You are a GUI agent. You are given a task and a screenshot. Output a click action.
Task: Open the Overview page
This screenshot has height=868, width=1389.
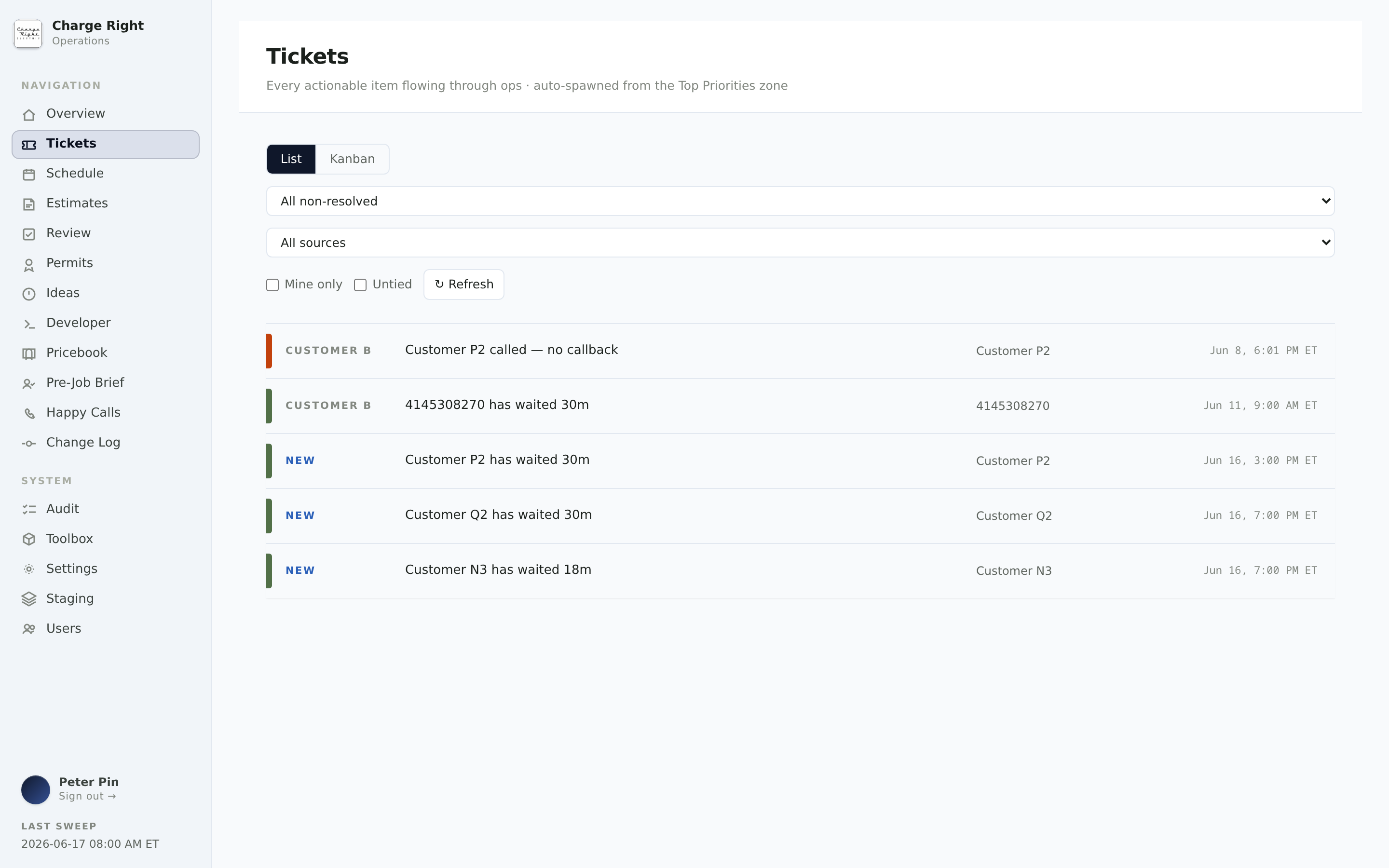106,114
